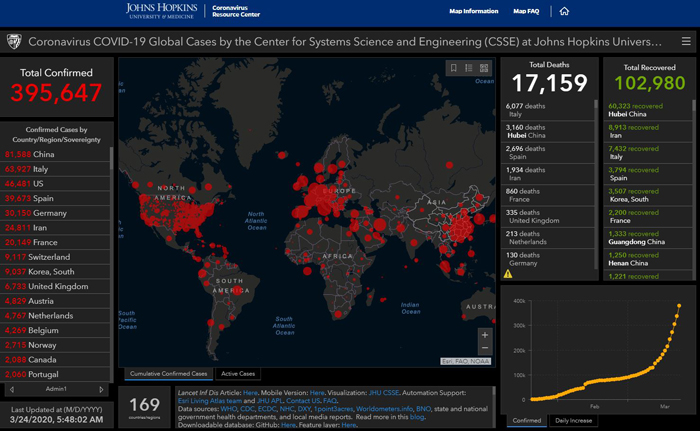Image resolution: width=700 pixels, height=431 pixels.
Task: Open the hamburger menu in the title bar
Action: 686,42
